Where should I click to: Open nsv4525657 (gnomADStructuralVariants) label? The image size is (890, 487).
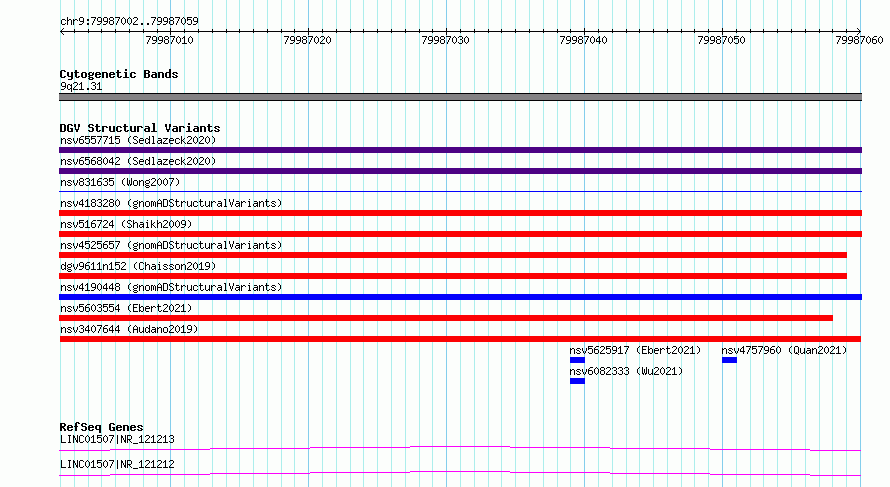(171, 245)
